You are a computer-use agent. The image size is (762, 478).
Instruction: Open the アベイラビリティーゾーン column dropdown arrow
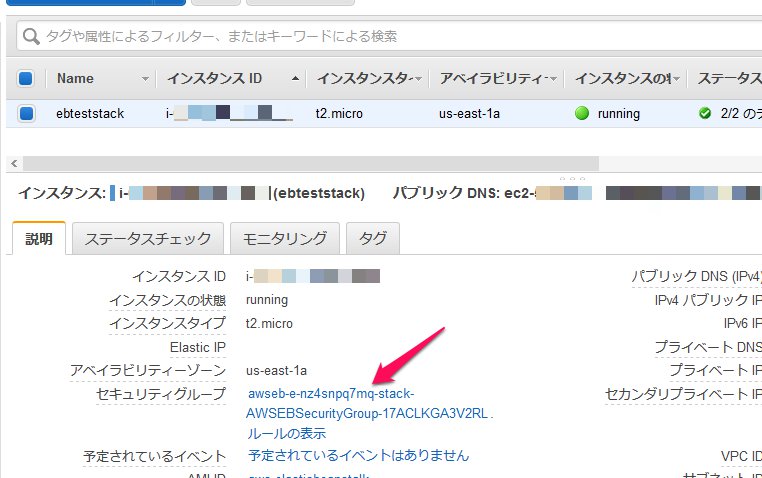552,78
